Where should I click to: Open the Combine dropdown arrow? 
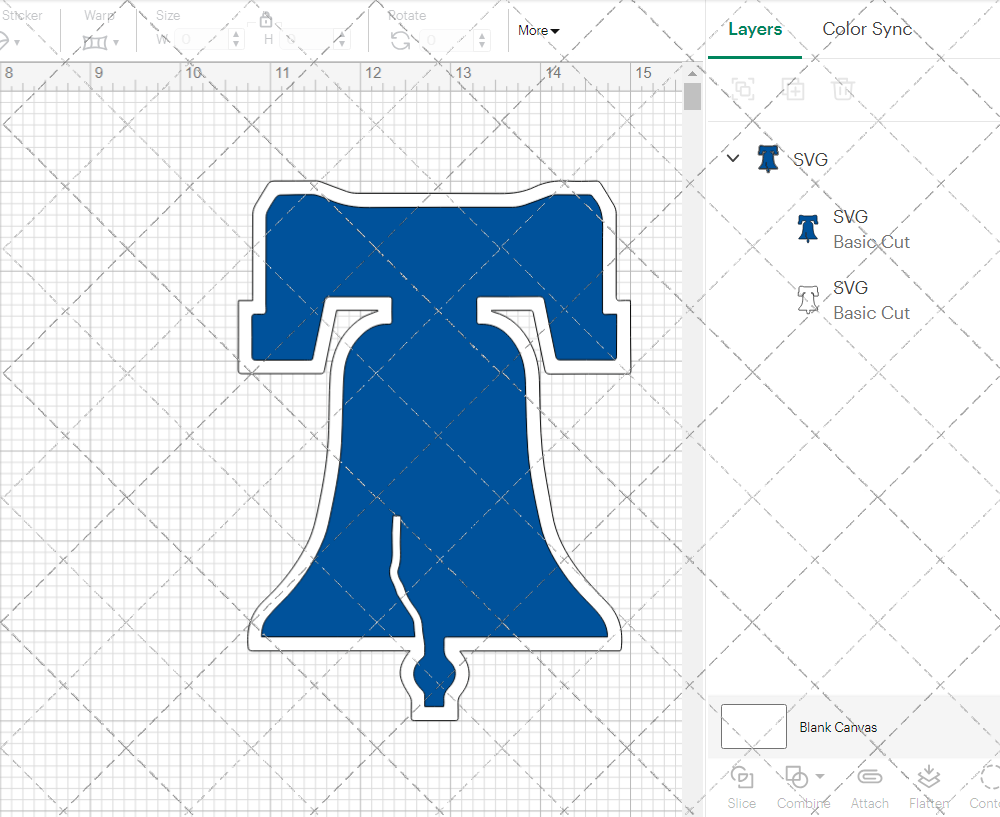pyautogui.click(x=820, y=776)
